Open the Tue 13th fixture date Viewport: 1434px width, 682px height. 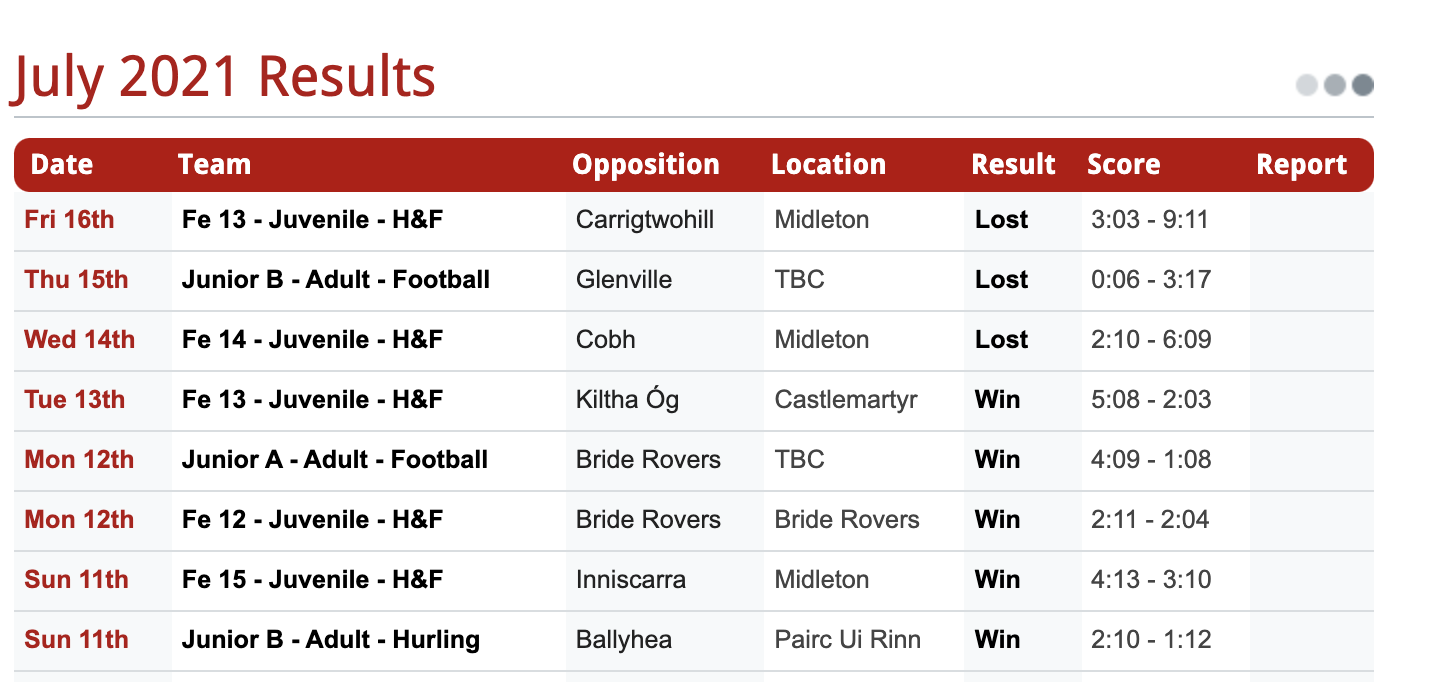click(x=74, y=400)
